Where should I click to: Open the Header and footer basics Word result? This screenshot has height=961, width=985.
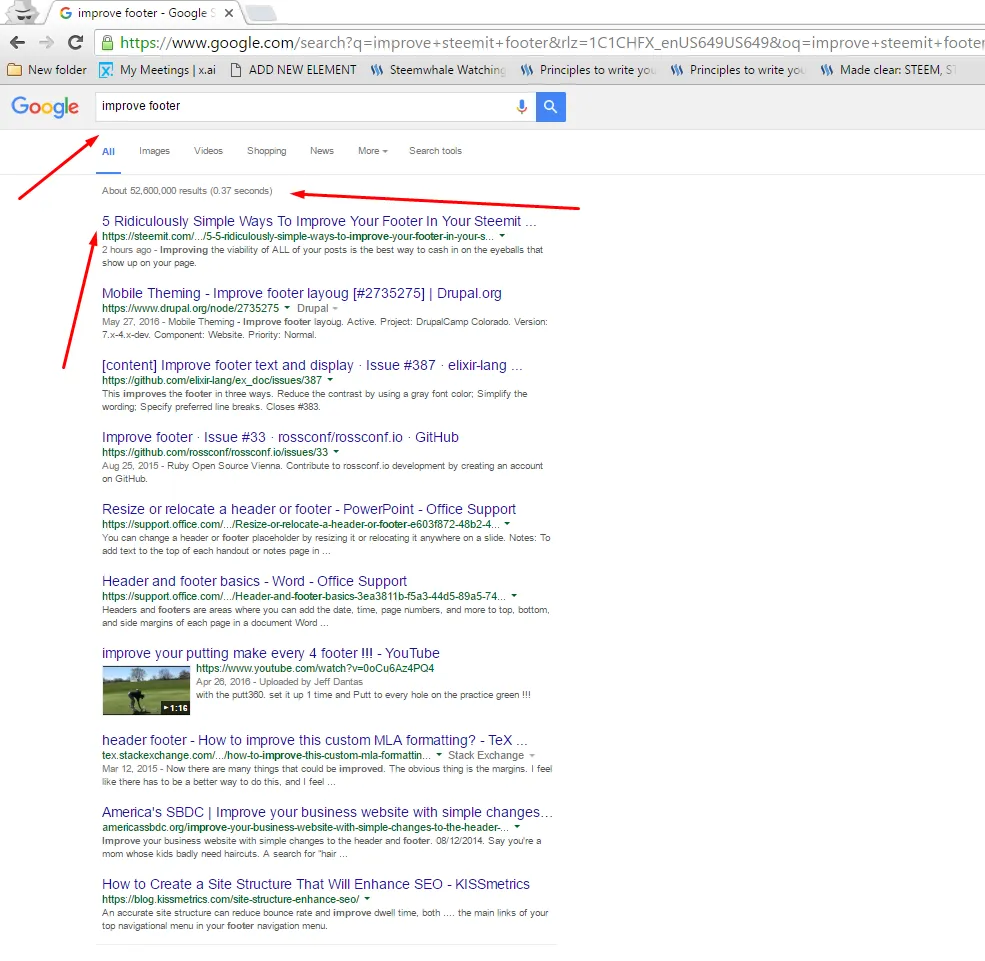click(x=254, y=581)
